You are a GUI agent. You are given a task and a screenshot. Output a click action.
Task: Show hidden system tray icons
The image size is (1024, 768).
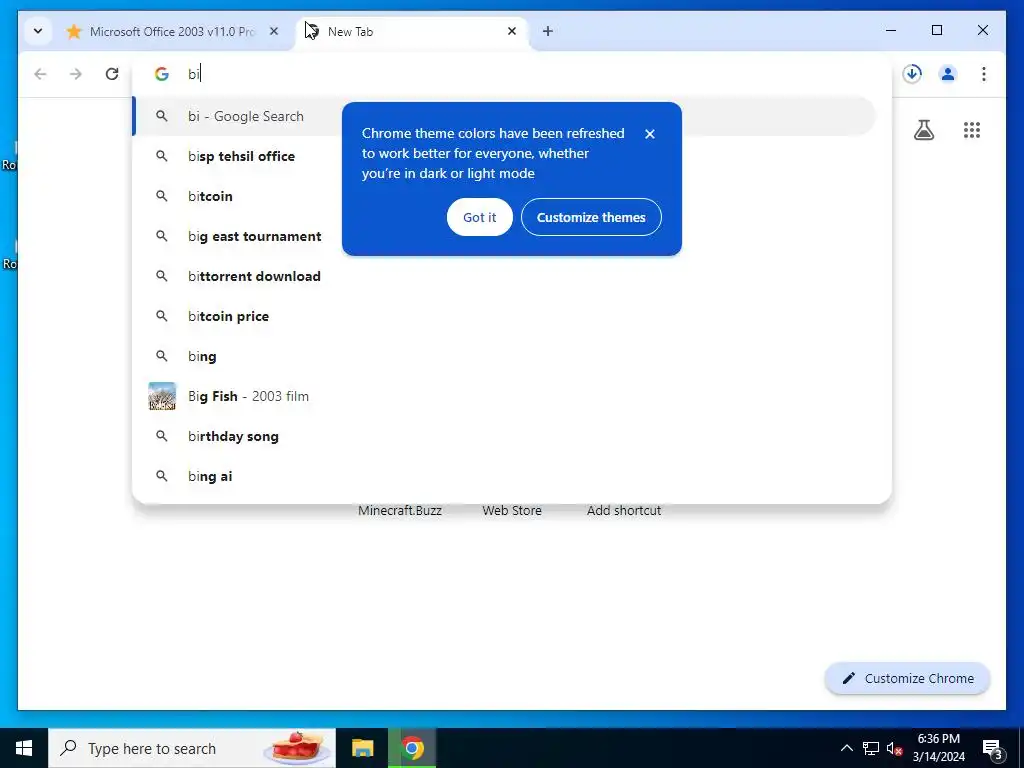pos(846,748)
